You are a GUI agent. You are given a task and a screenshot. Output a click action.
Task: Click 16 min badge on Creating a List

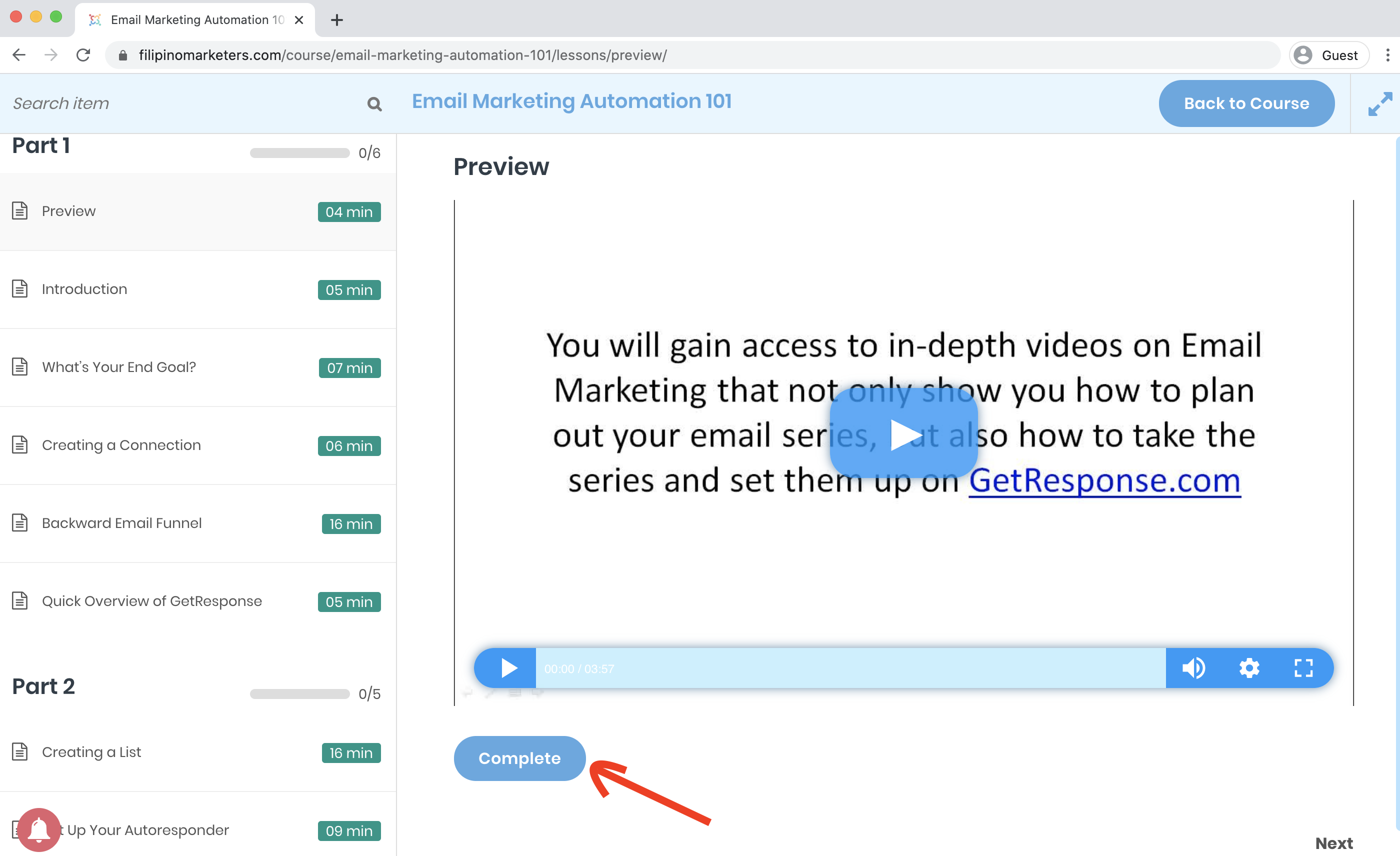[350, 752]
